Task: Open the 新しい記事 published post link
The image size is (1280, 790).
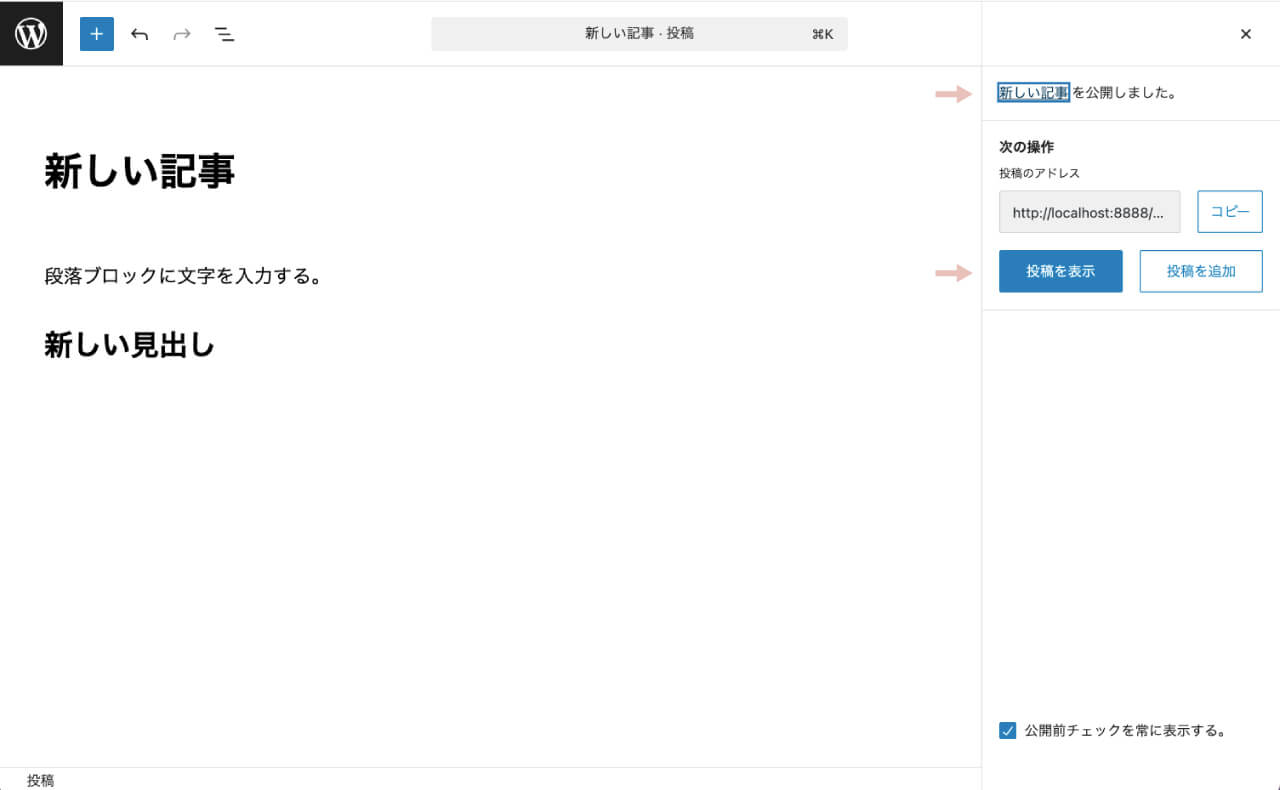Action: (x=1032, y=92)
